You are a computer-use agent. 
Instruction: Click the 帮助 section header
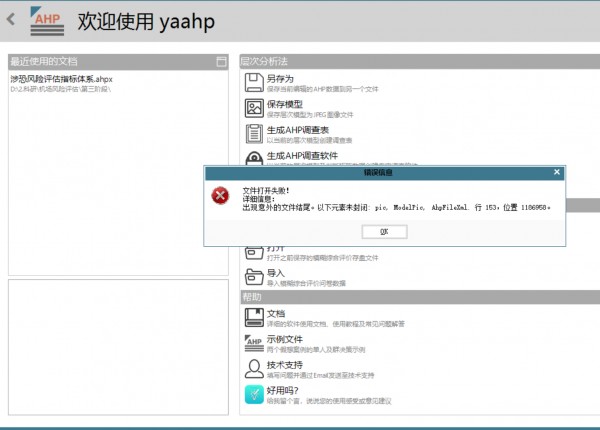[419, 297]
